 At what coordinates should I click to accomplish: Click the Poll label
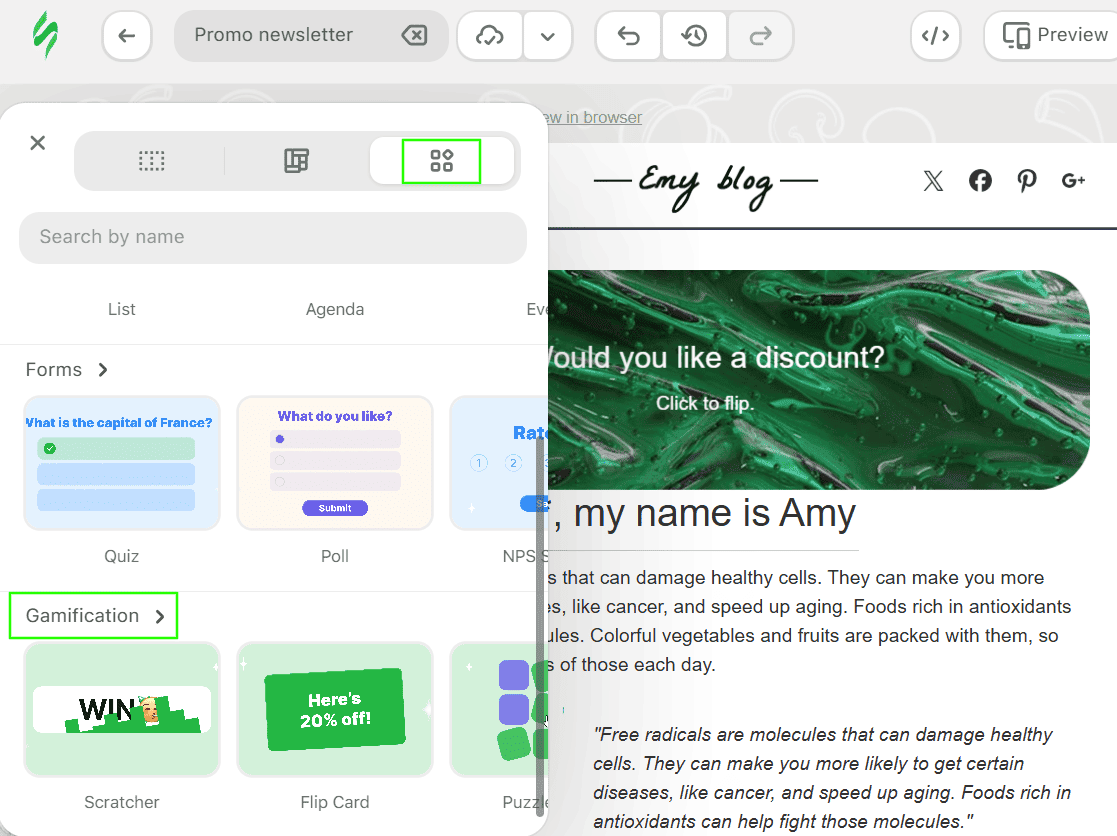[x=335, y=556]
